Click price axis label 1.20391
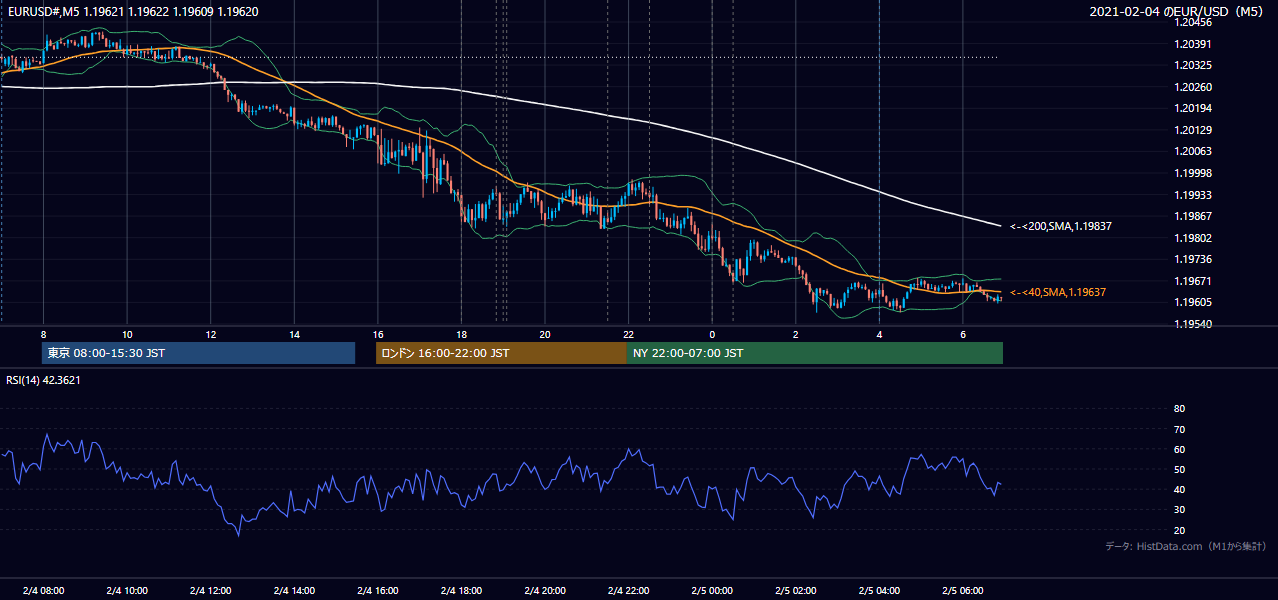 pos(1193,44)
